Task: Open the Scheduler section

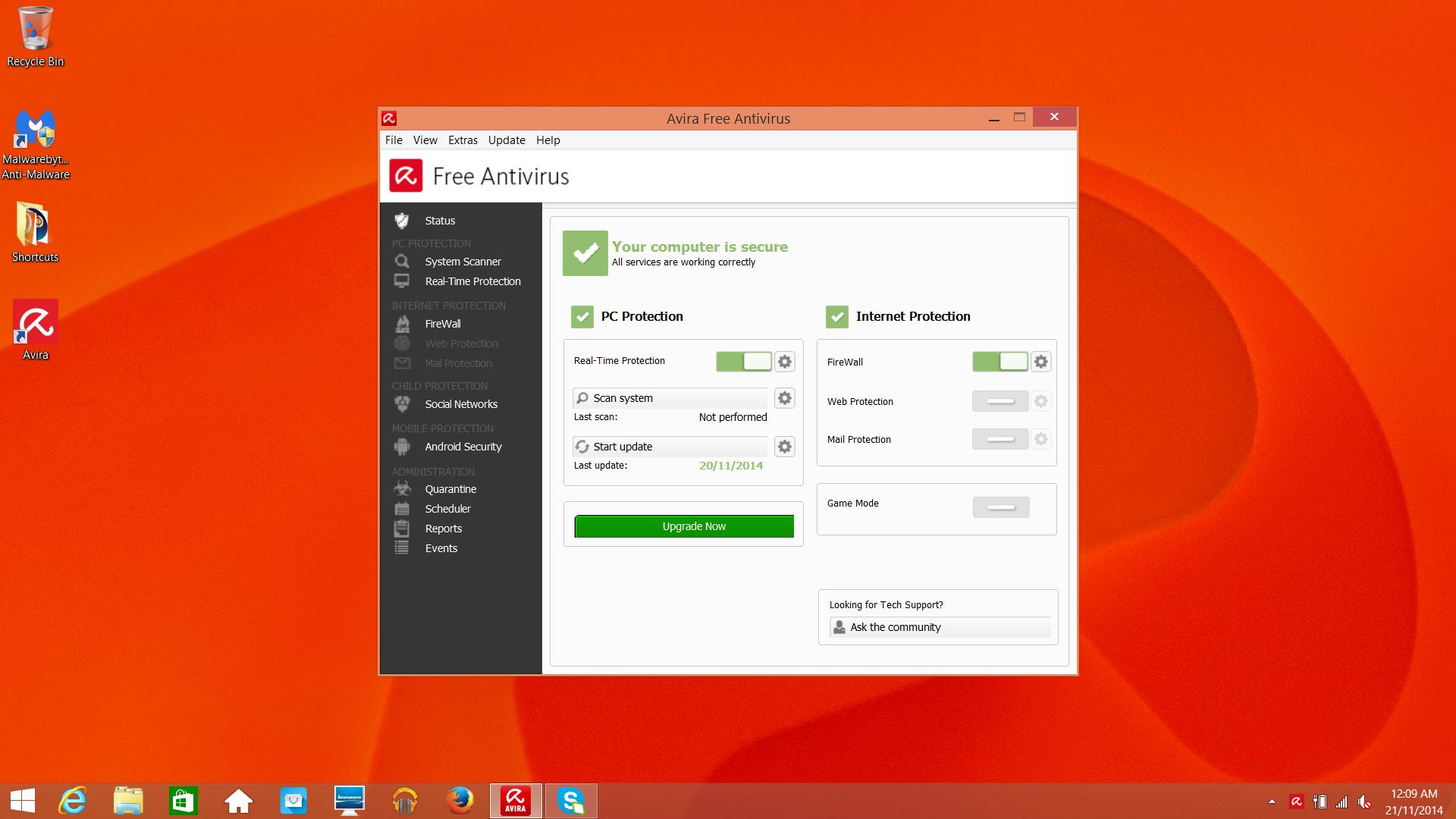Action: tap(448, 508)
